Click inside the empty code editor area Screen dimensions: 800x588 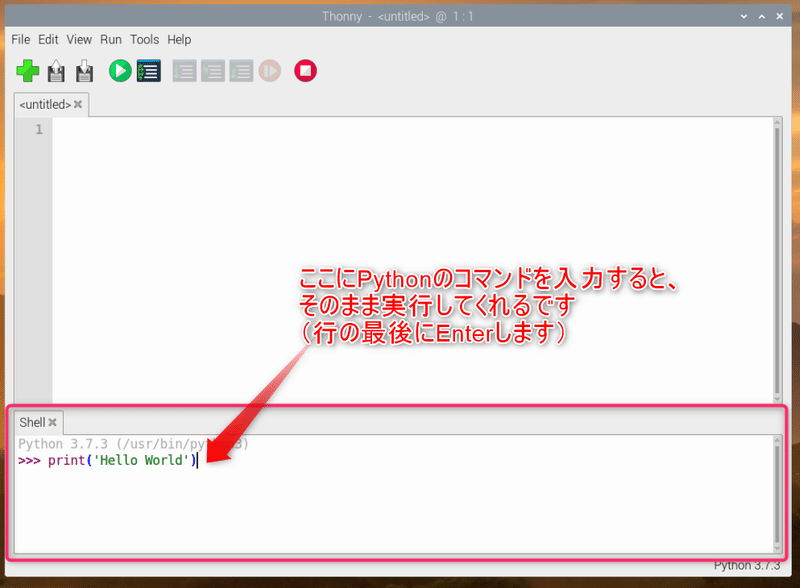[412, 260]
